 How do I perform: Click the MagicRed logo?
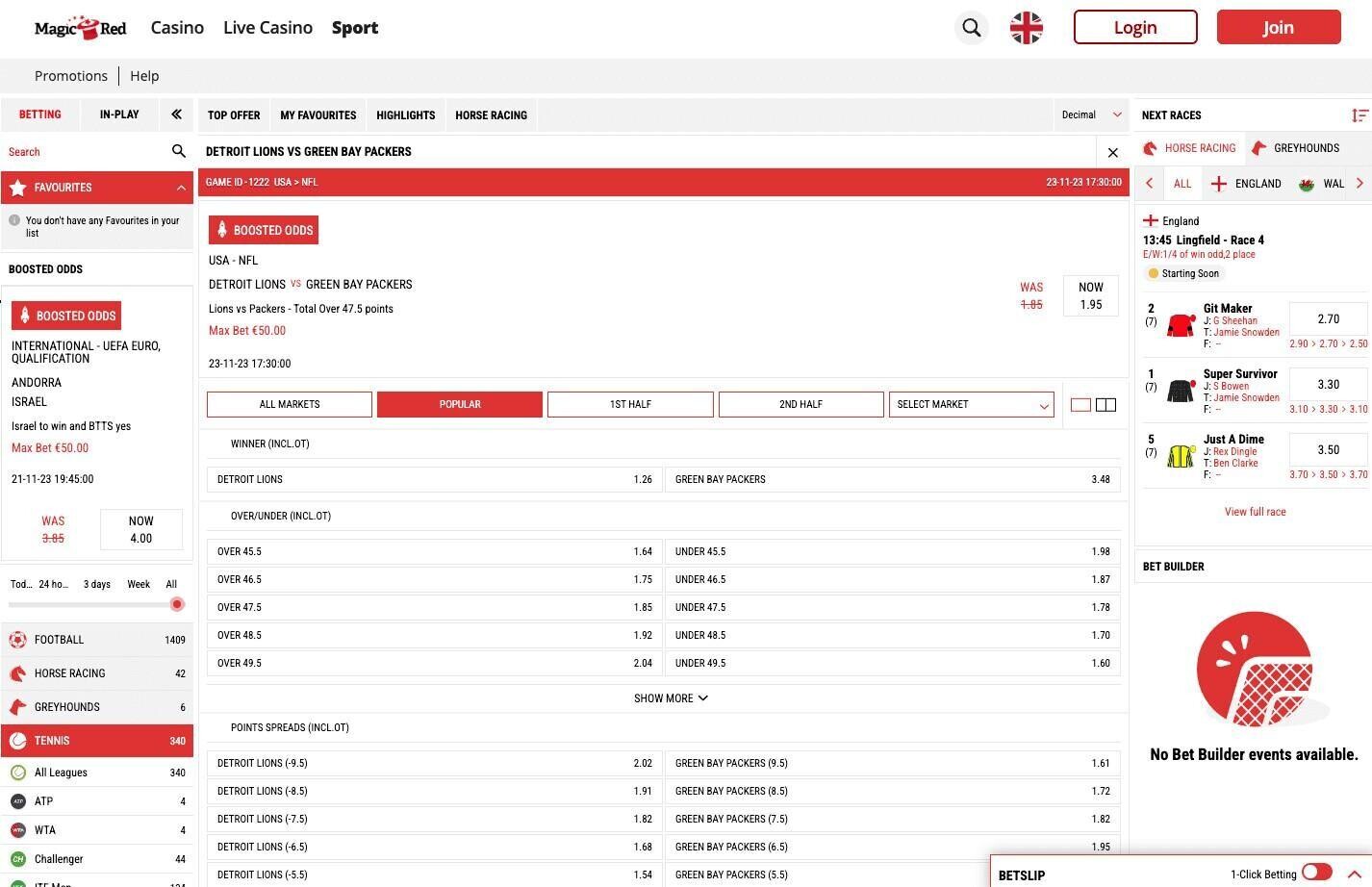tap(80, 28)
